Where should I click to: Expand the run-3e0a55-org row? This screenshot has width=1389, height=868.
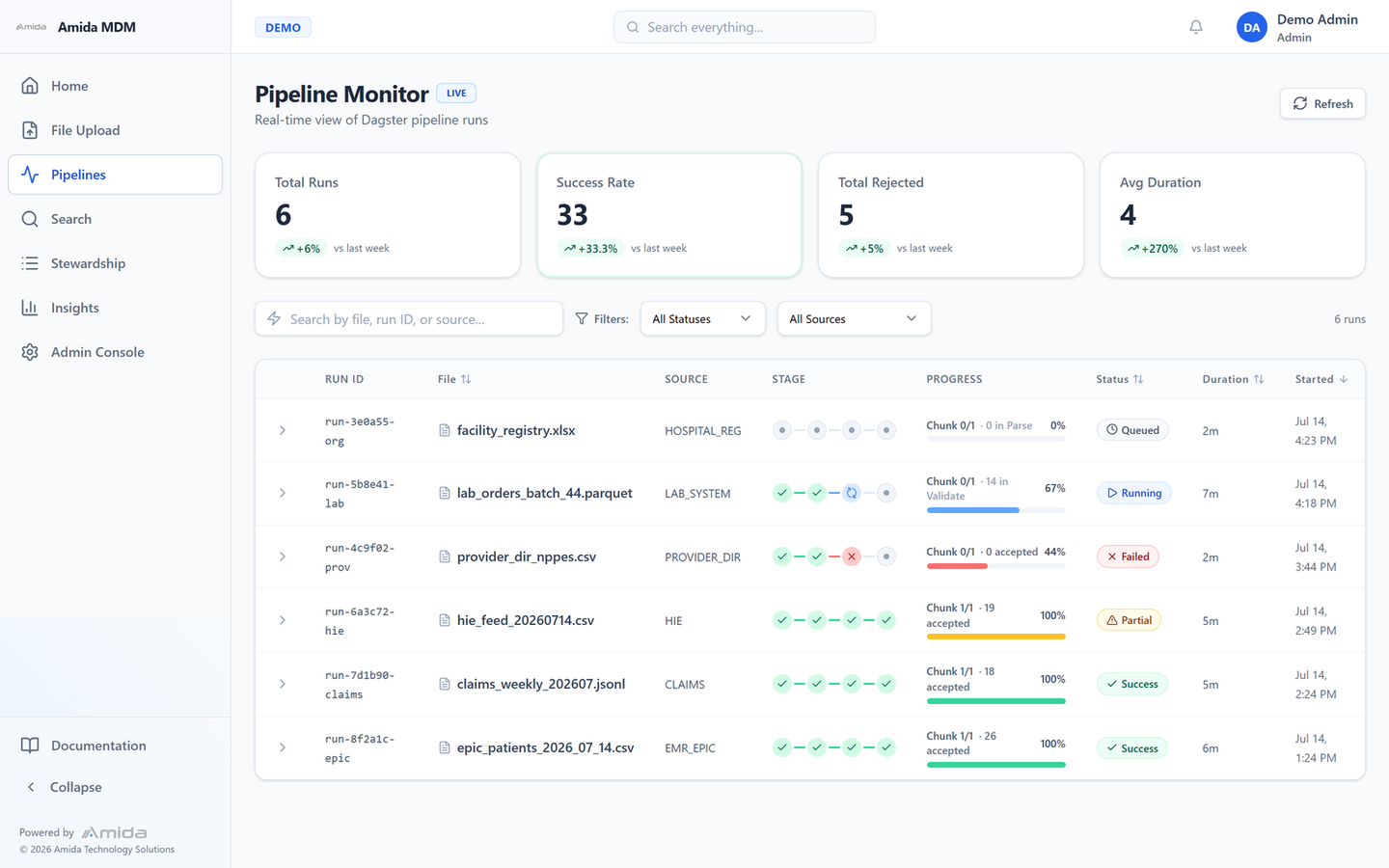[x=283, y=430]
